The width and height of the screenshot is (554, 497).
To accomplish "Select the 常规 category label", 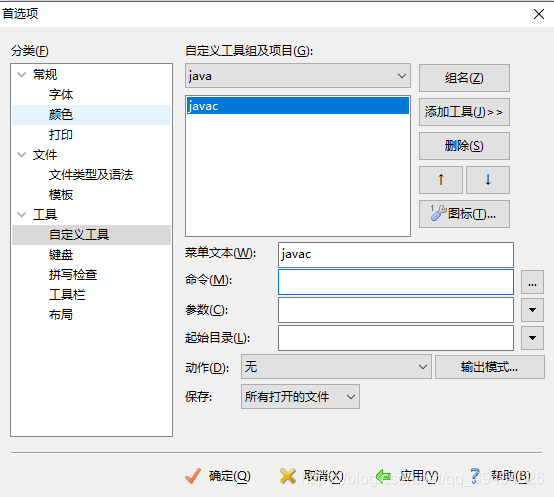I will click(45, 75).
